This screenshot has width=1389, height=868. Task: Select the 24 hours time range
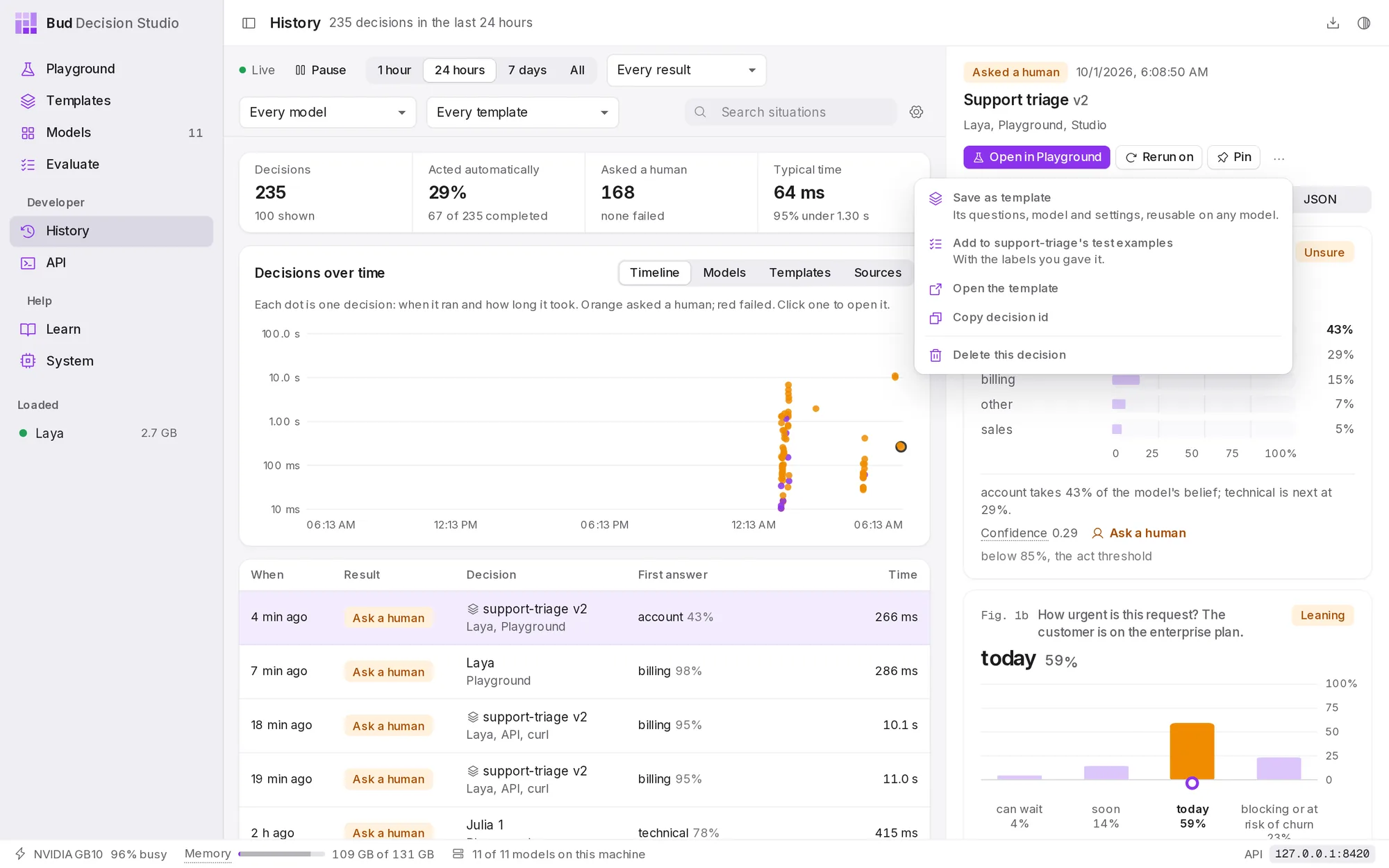[460, 70]
